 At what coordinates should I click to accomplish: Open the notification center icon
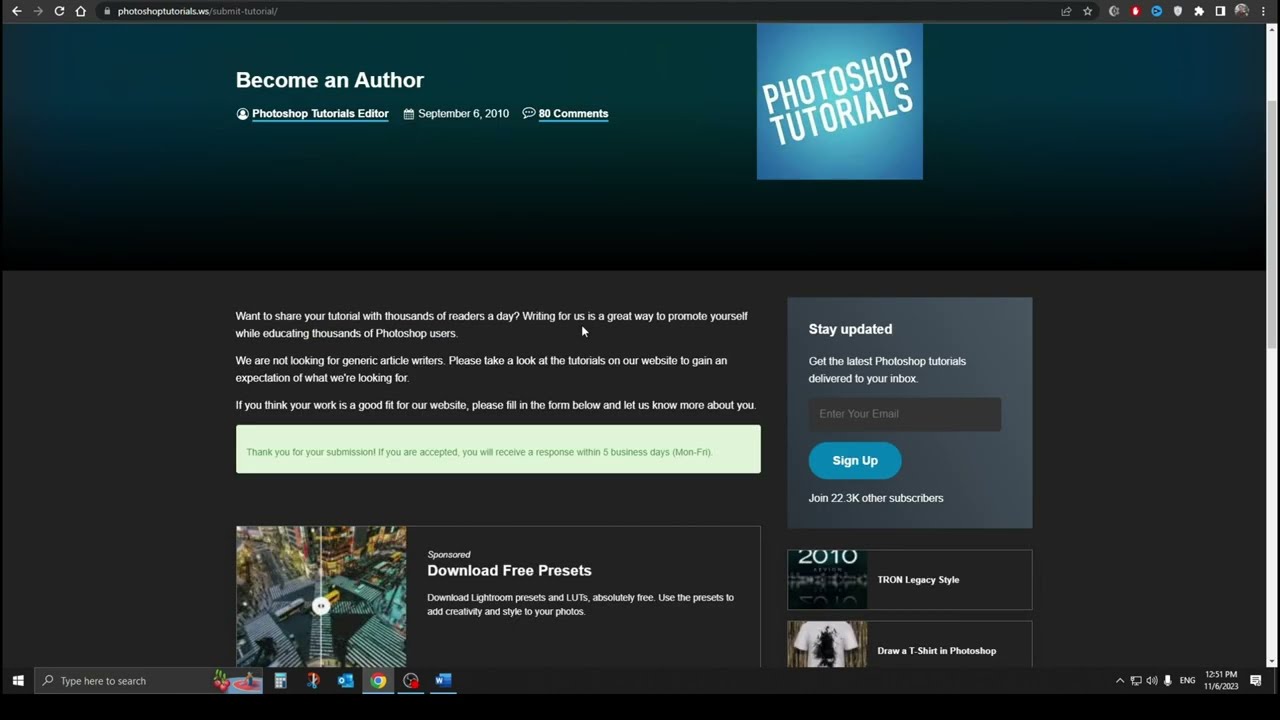pyautogui.click(x=1256, y=681)
